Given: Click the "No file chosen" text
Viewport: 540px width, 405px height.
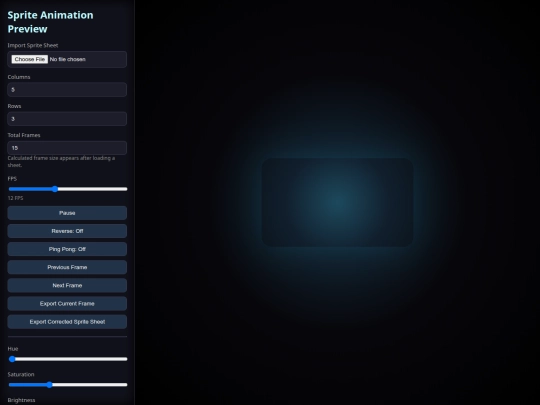Looking at the screenshot, I should [x=68, y=59].
